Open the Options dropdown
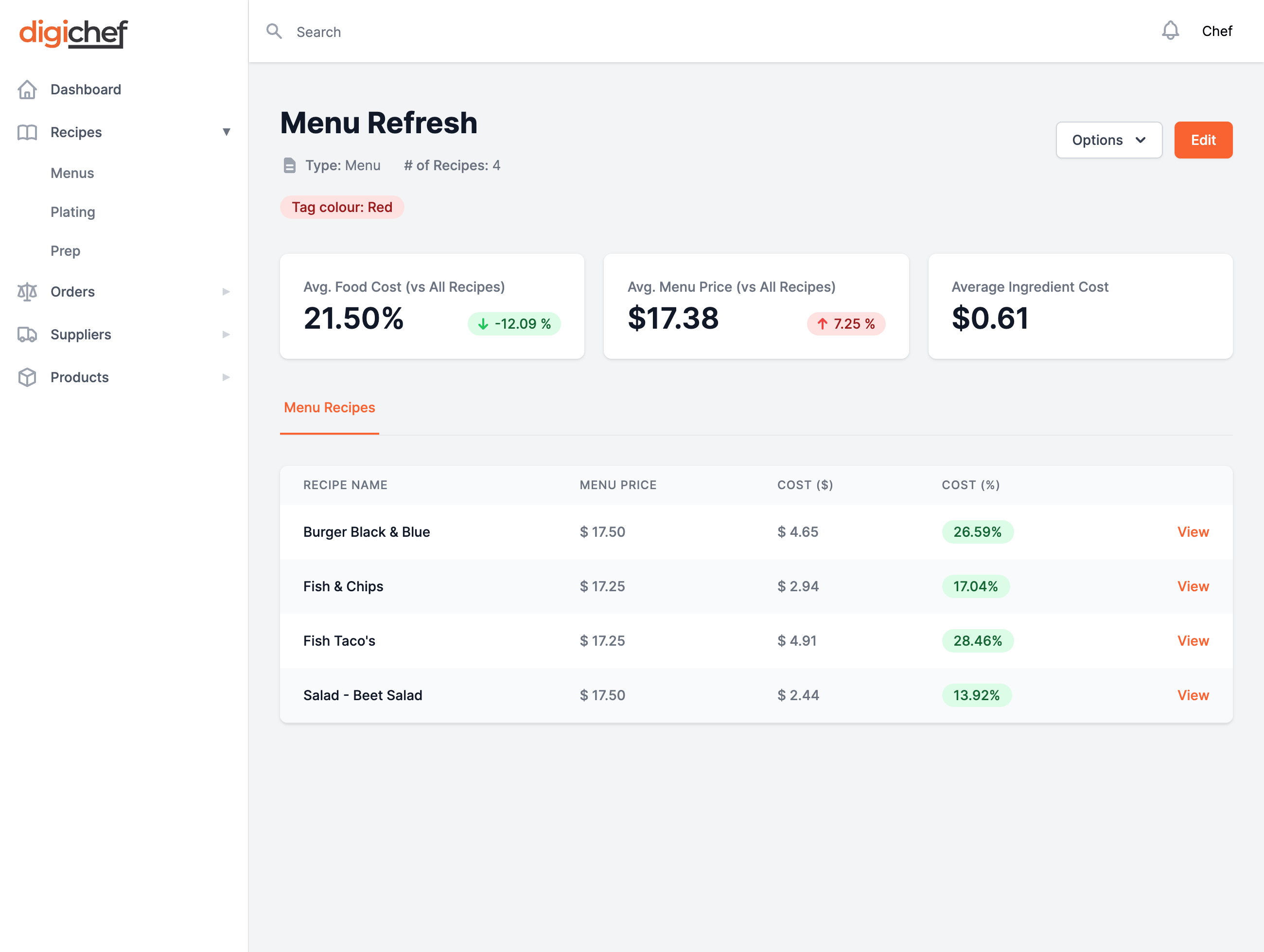This screenshot has height=952, width=1264. (x=1108, y=140)
